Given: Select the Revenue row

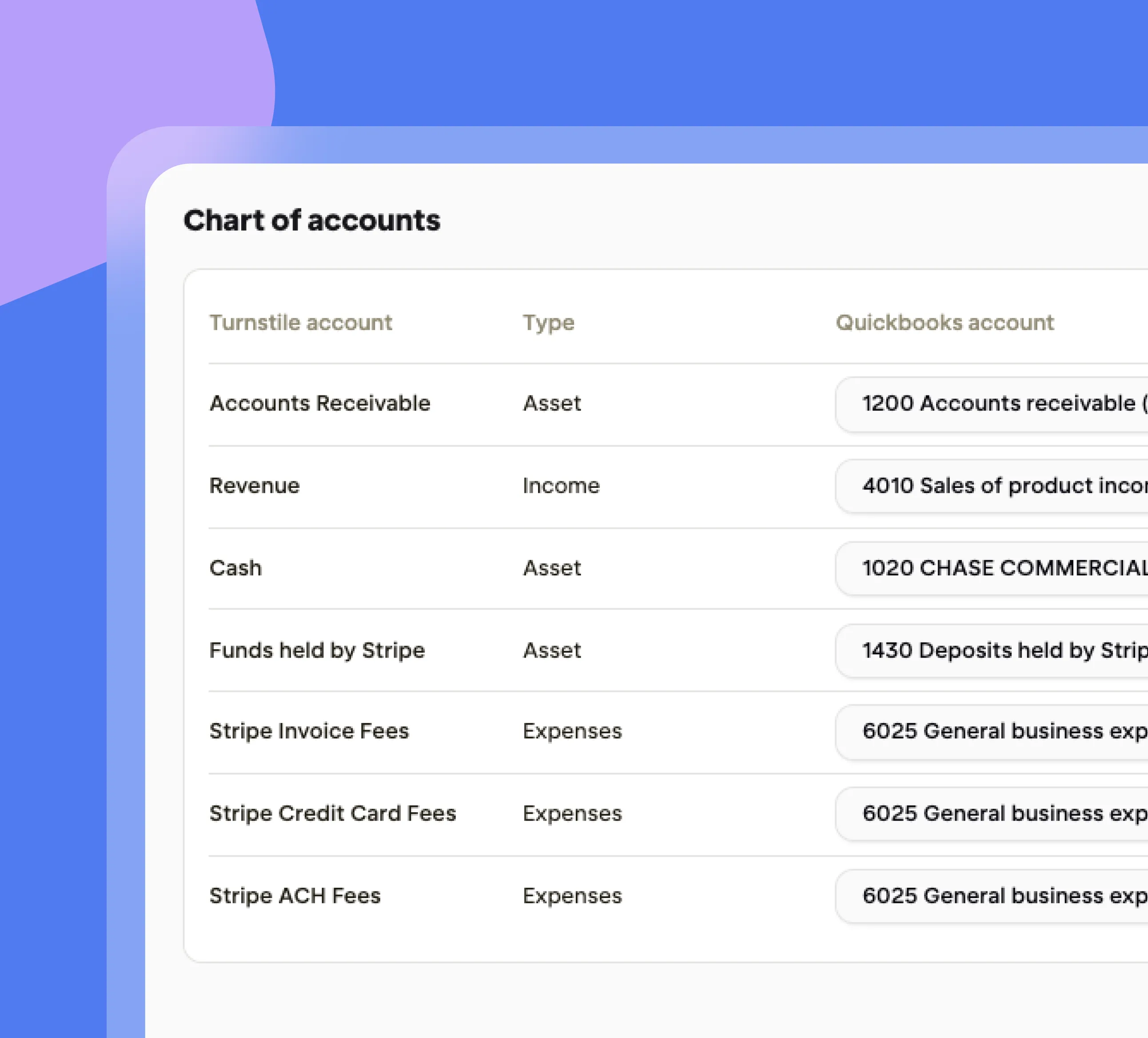Looking at the screenshot, I should 255,486.
